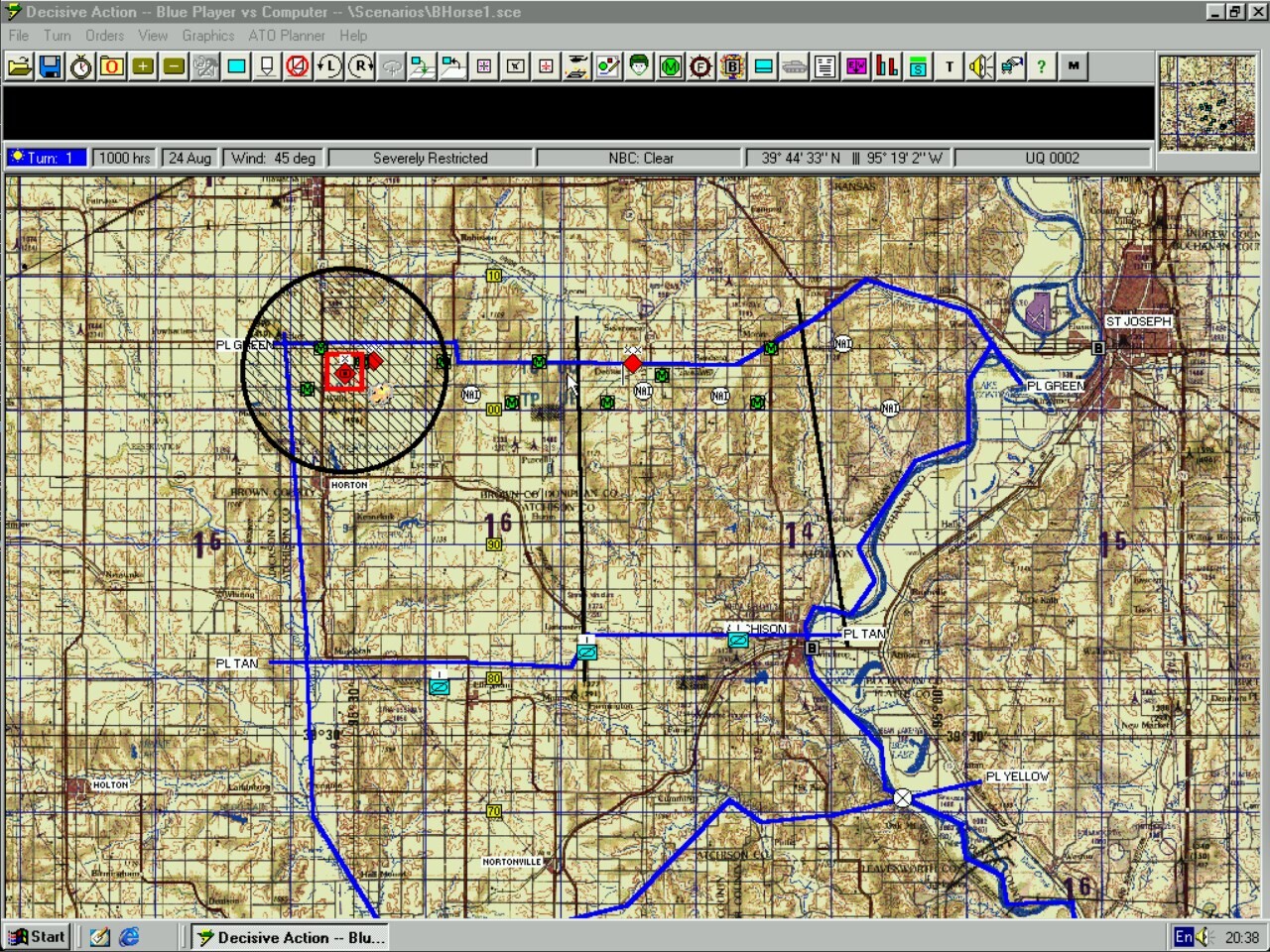The width and height of the screenshot is (1270, 952).
Task: Open the View menu
Action: pyautogui.click(x=153, y=36)
